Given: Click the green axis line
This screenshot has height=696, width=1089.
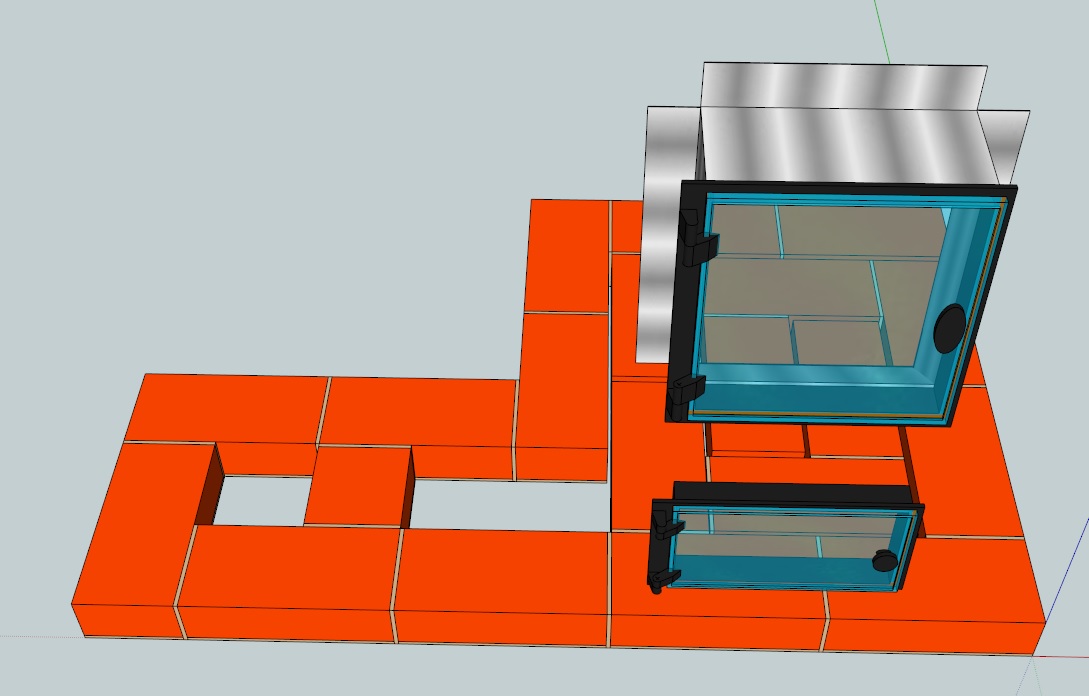Looking at the screenshot, I should point(880,30).
